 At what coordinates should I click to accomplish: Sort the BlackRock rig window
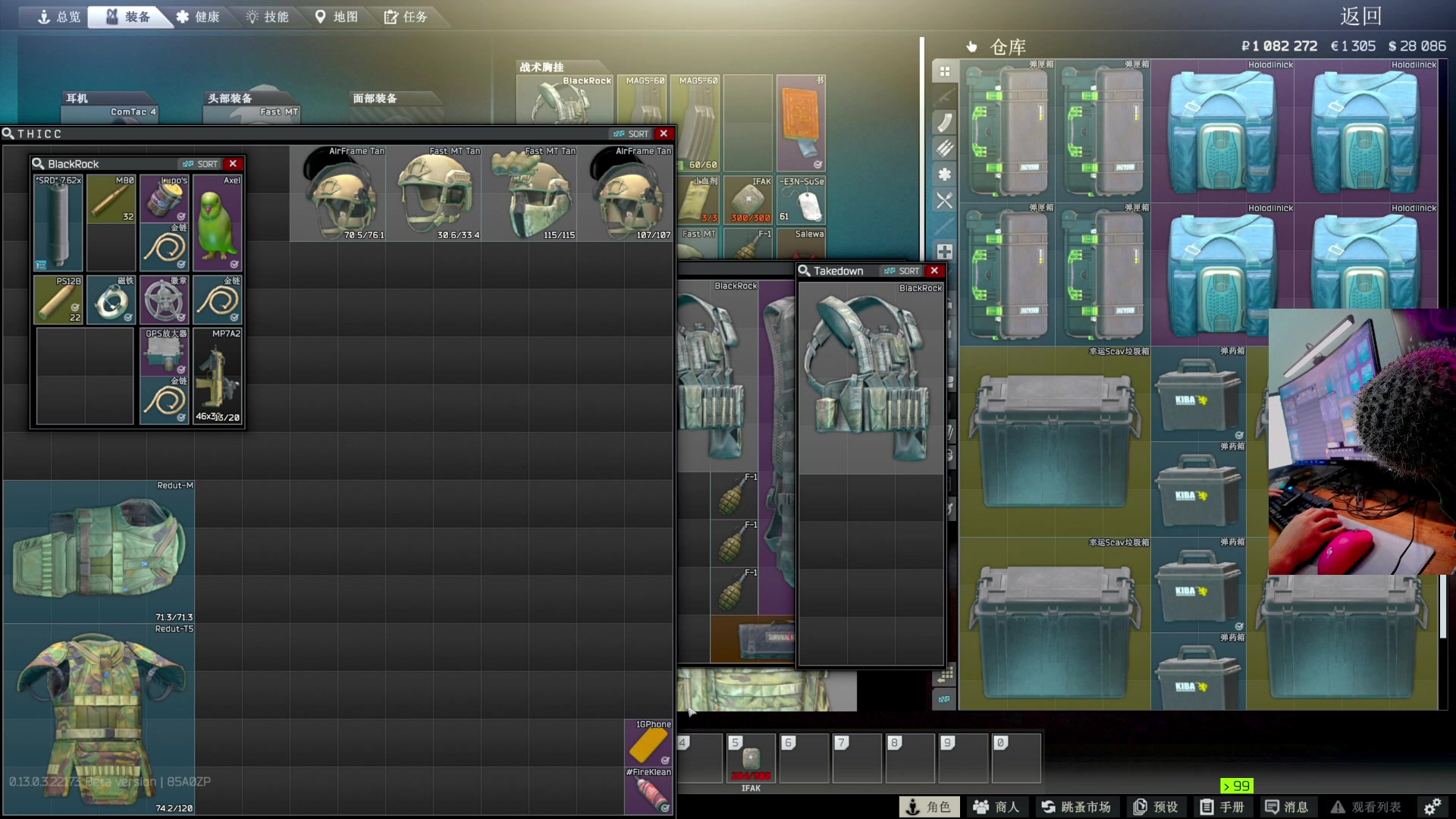pos(201,164)
